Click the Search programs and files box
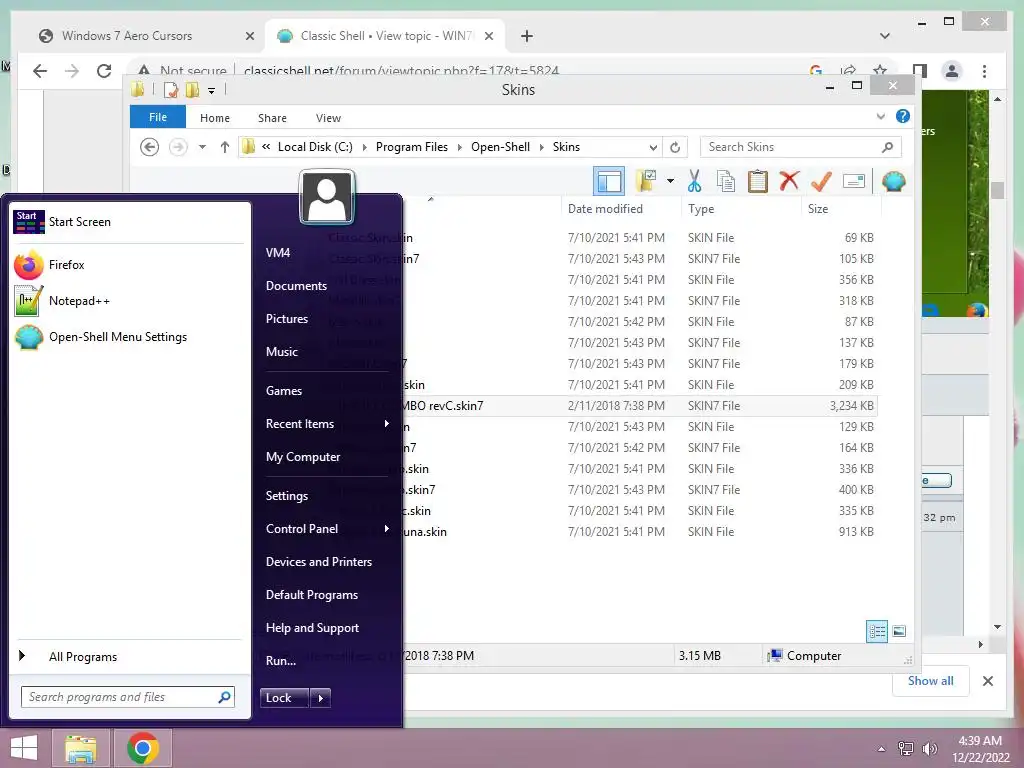Image resolution: width=1024 pixels, height=768 pixels. tap(127, 697)
